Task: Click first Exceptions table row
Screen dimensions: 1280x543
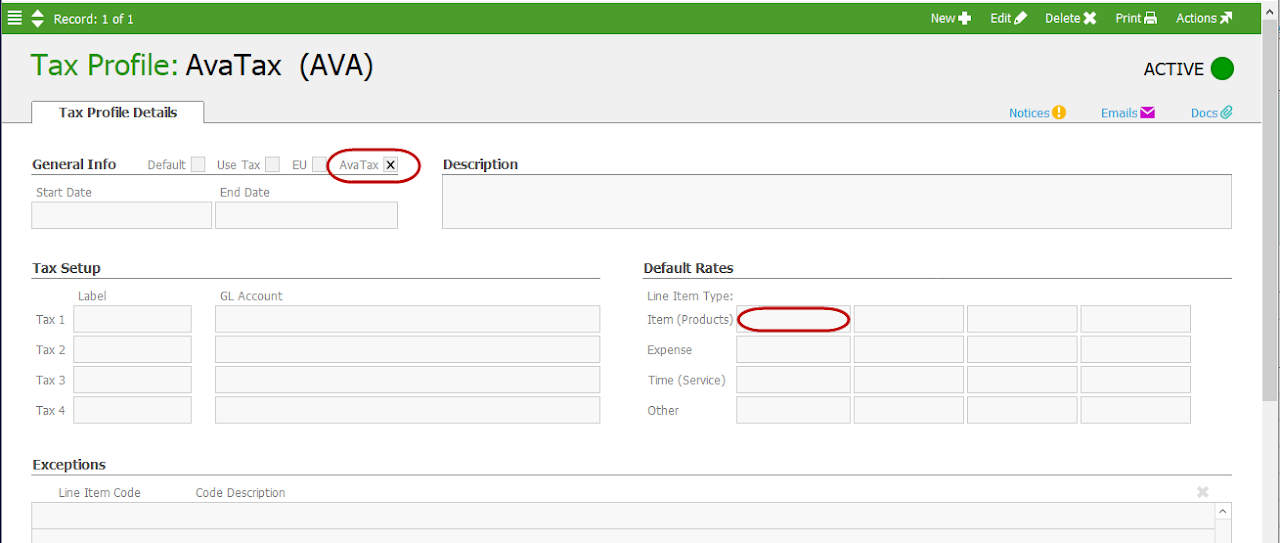Action: tap(623, 515)
